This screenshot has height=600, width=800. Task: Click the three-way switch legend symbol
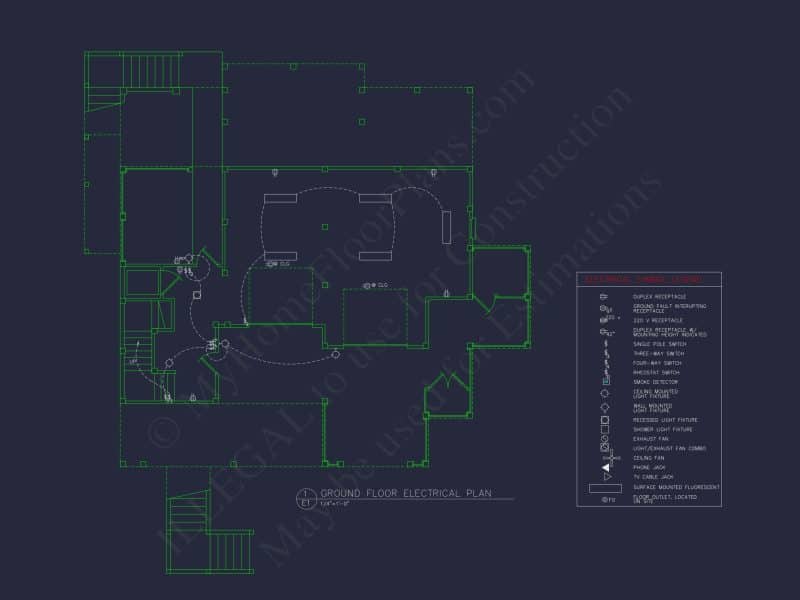click(x=607, y=354)
